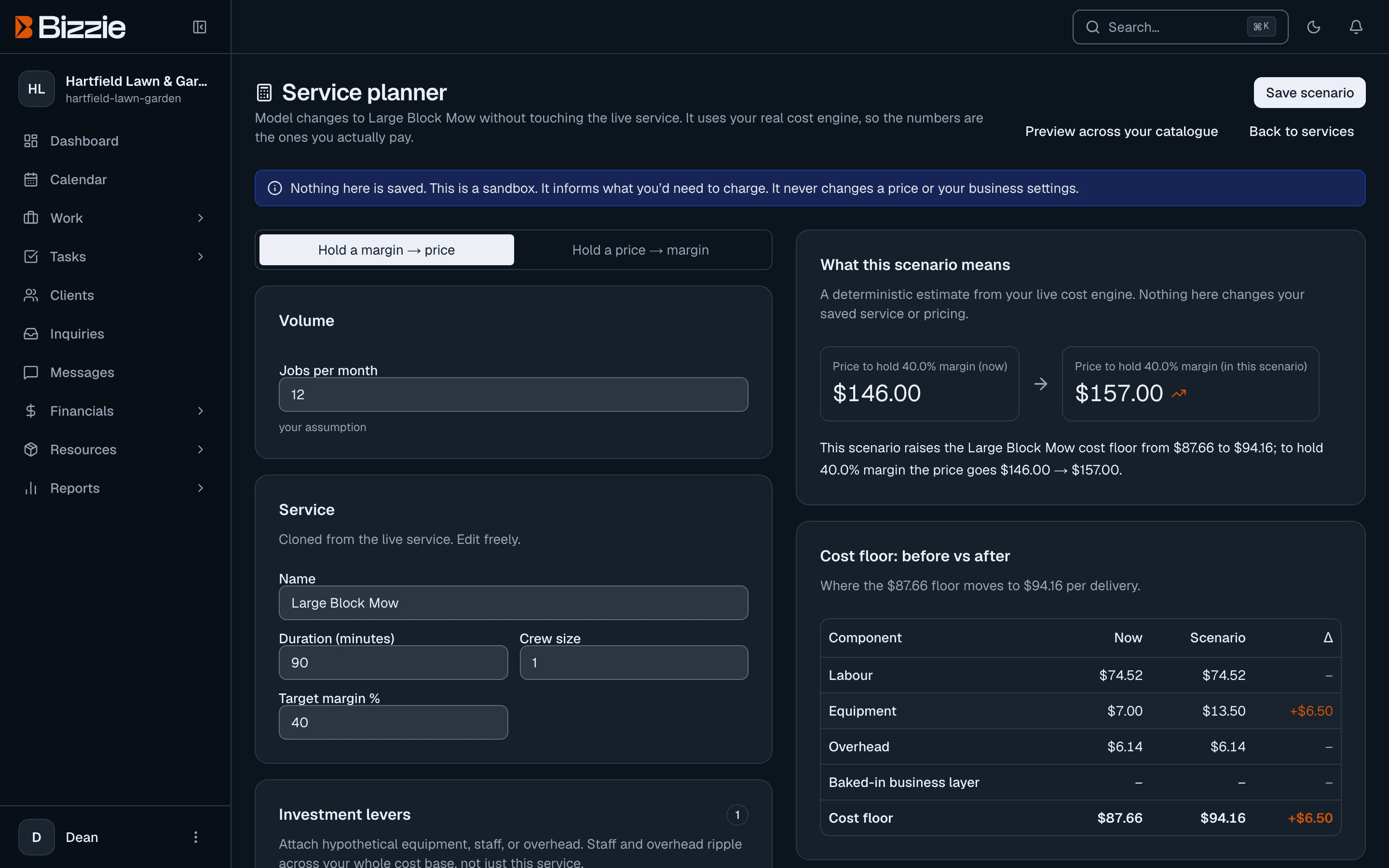Click the Equipment +$6.50 delta cell
This screenshot has width=1389, height=868.
(1311, 711)
